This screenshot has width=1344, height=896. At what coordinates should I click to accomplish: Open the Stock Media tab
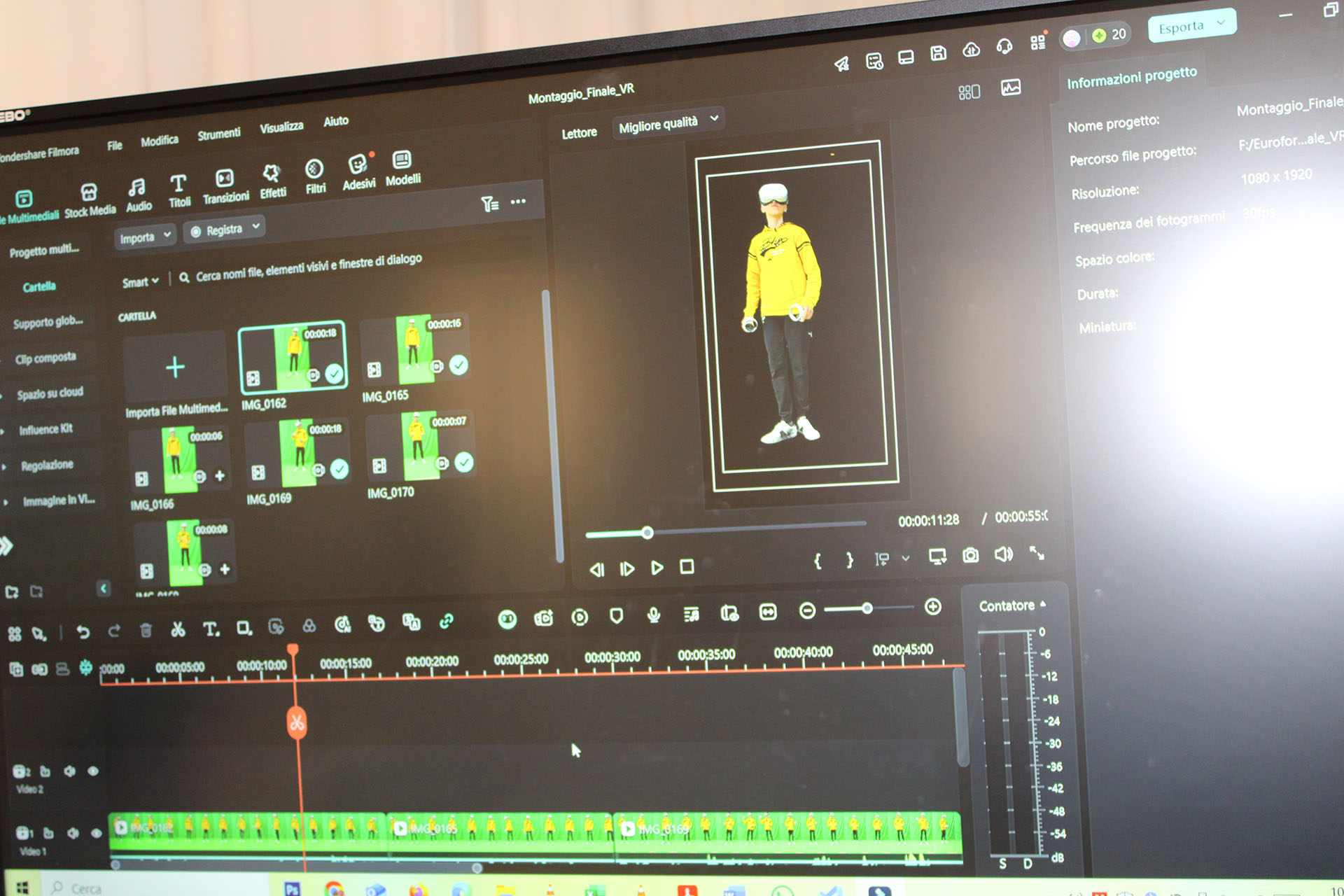(90, 200)
